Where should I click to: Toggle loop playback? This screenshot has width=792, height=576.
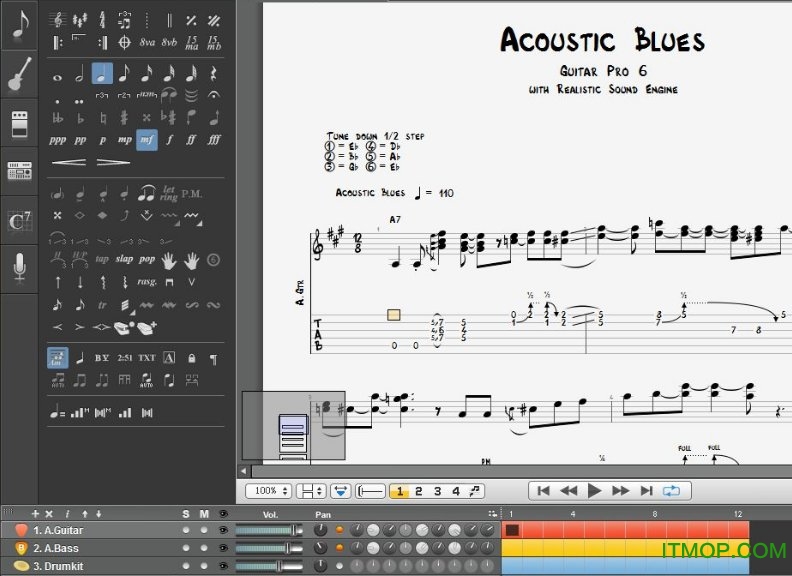[672, 491]
